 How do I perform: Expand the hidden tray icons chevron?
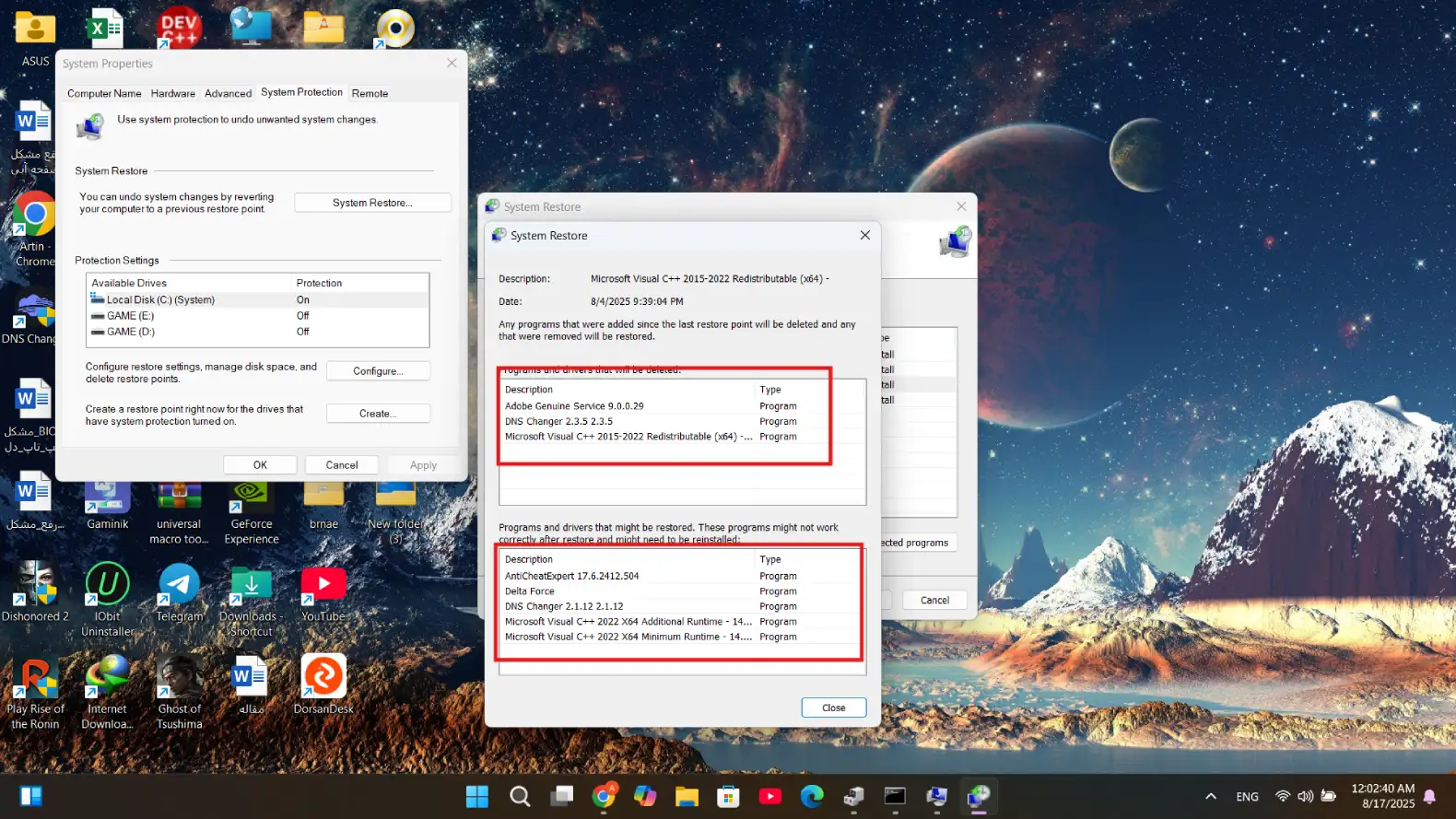point(1211,796)
